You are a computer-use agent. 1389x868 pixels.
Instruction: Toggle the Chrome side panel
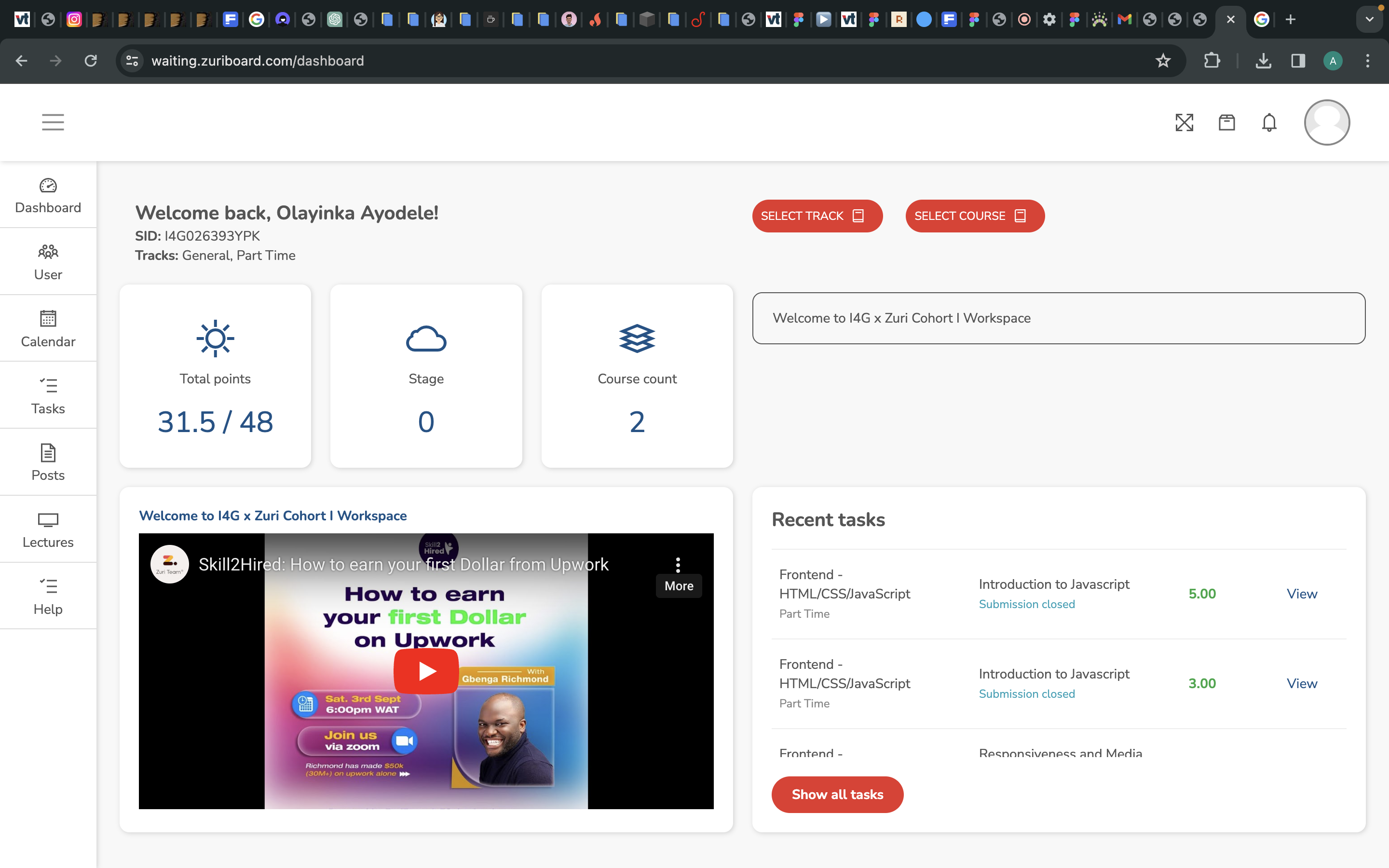click(1298, 61)
